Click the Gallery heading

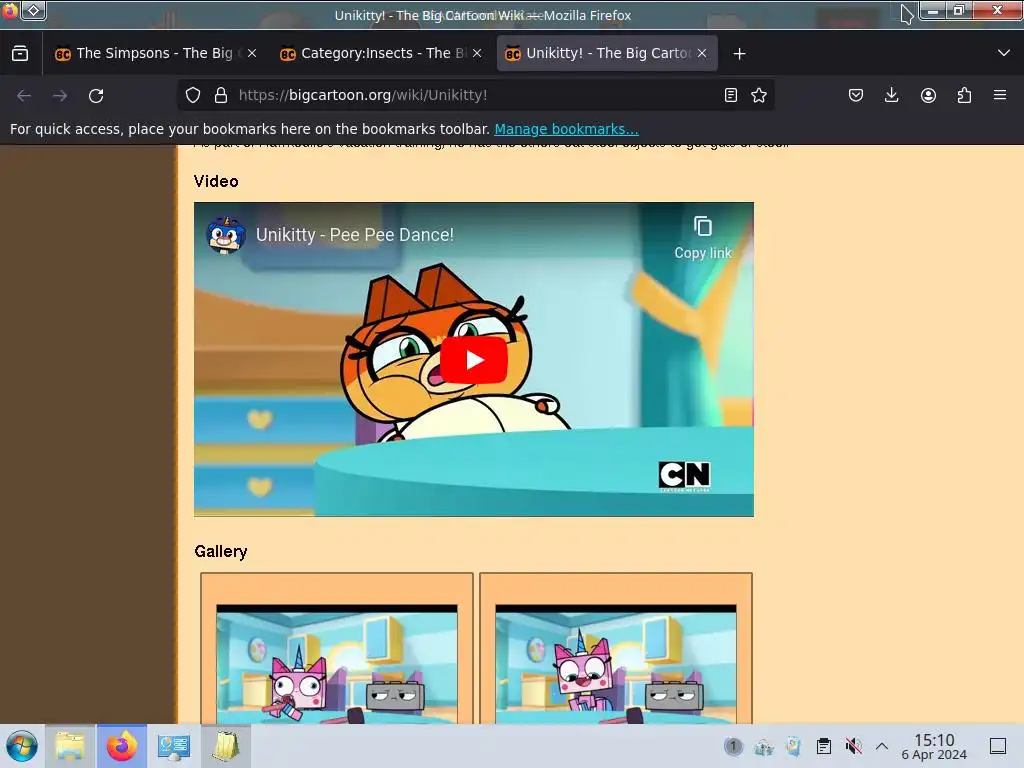point(221,551)
